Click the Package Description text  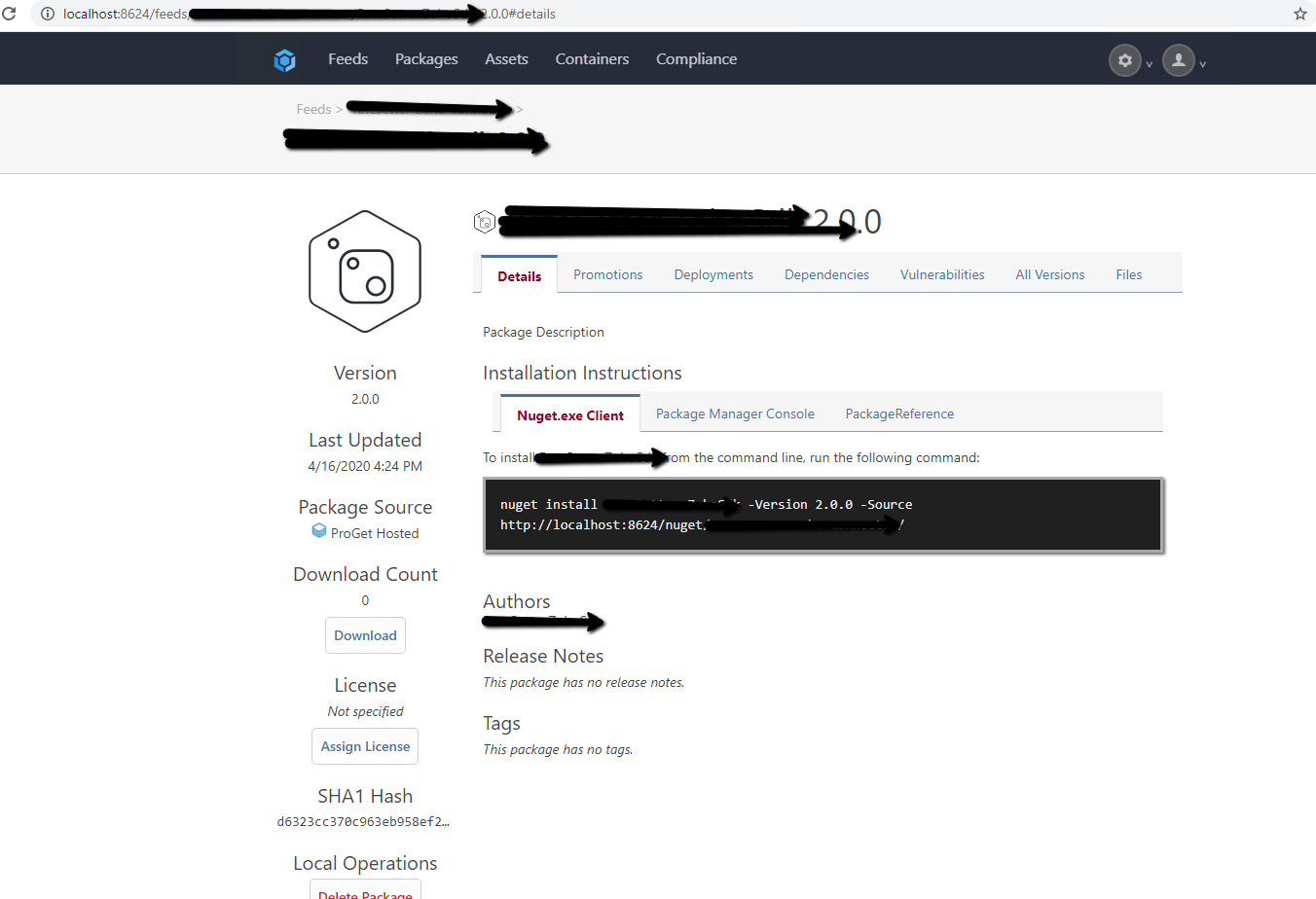543,332
